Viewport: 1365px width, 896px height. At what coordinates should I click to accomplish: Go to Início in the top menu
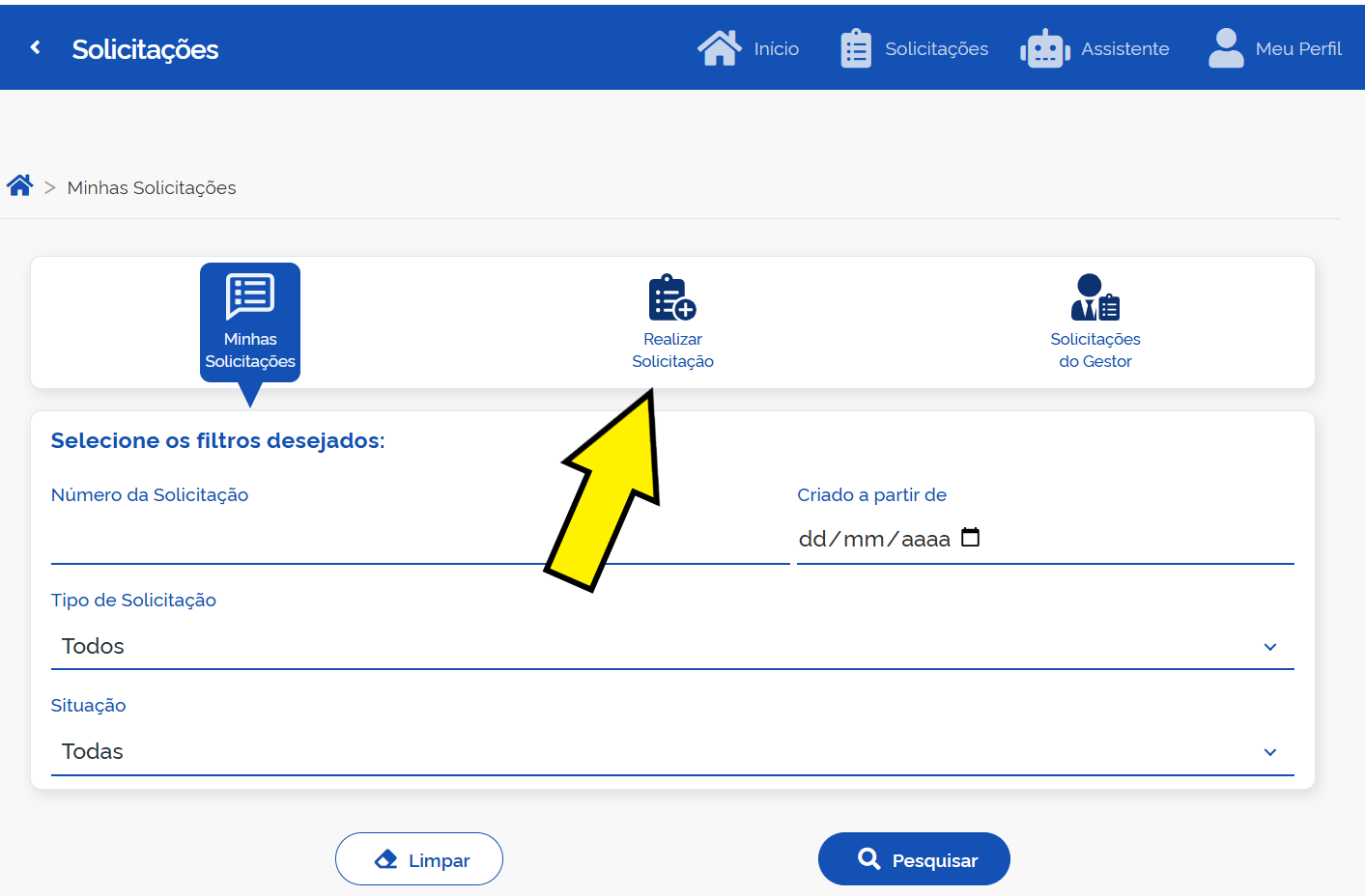(776, 49)
